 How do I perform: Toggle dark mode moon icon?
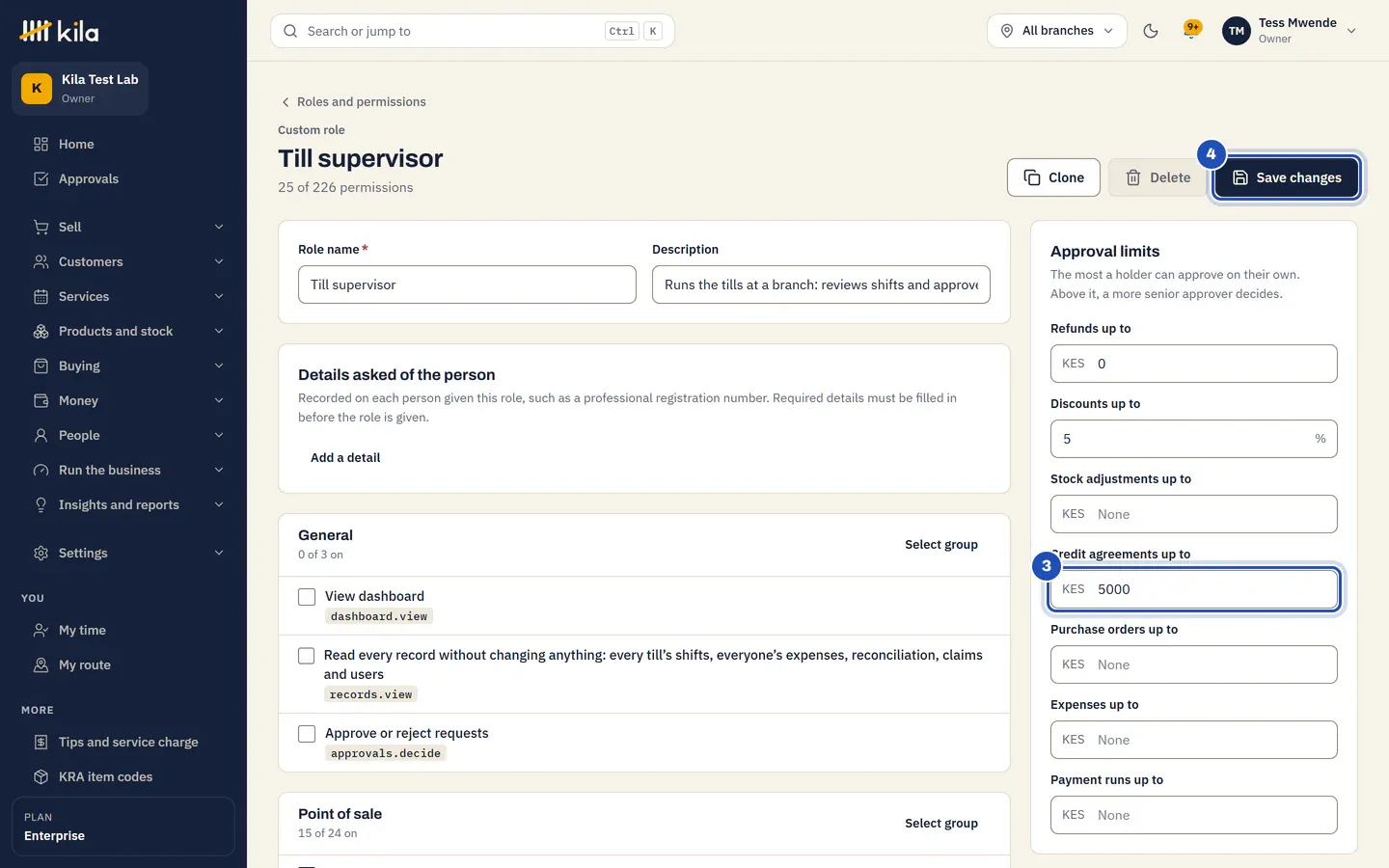[x=1150, y=31]
